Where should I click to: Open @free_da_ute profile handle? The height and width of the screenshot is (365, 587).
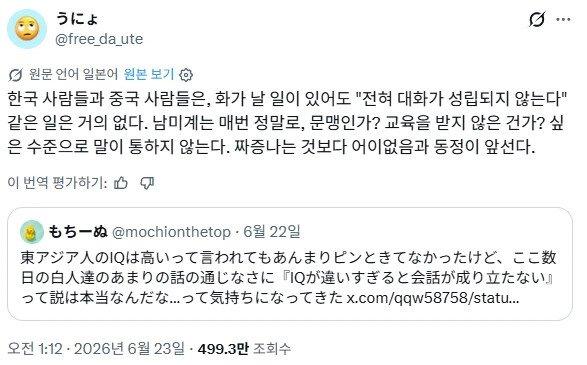pos(99,39)
